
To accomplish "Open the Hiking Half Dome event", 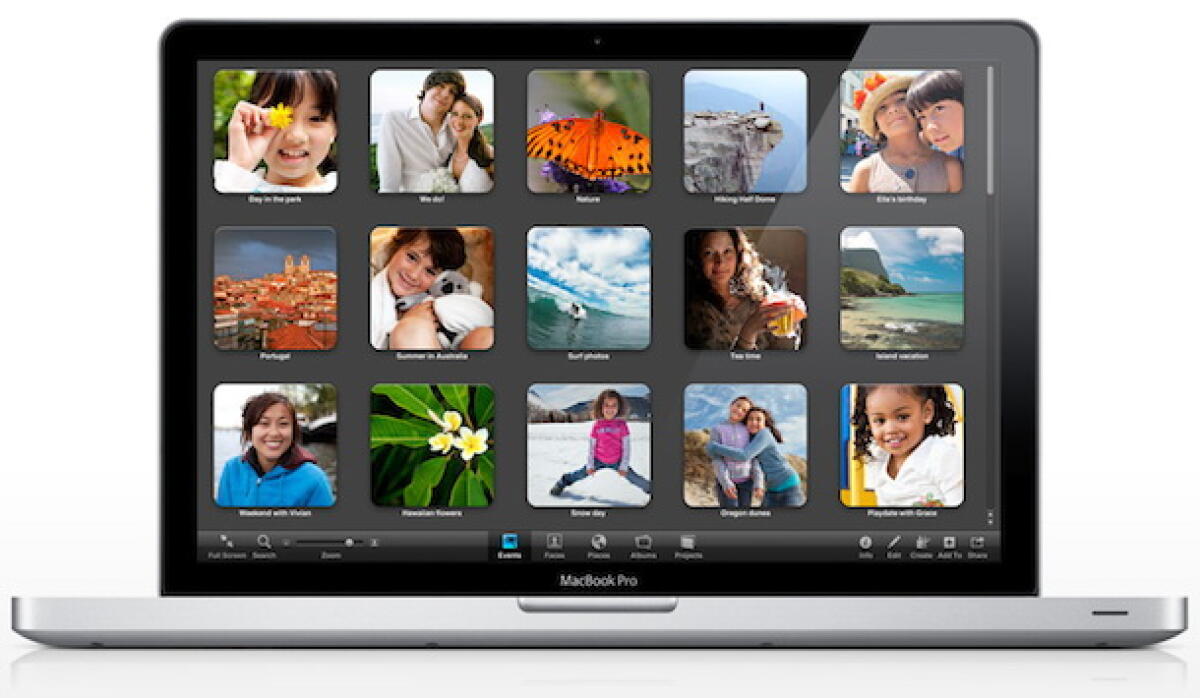I will [745, 131].
